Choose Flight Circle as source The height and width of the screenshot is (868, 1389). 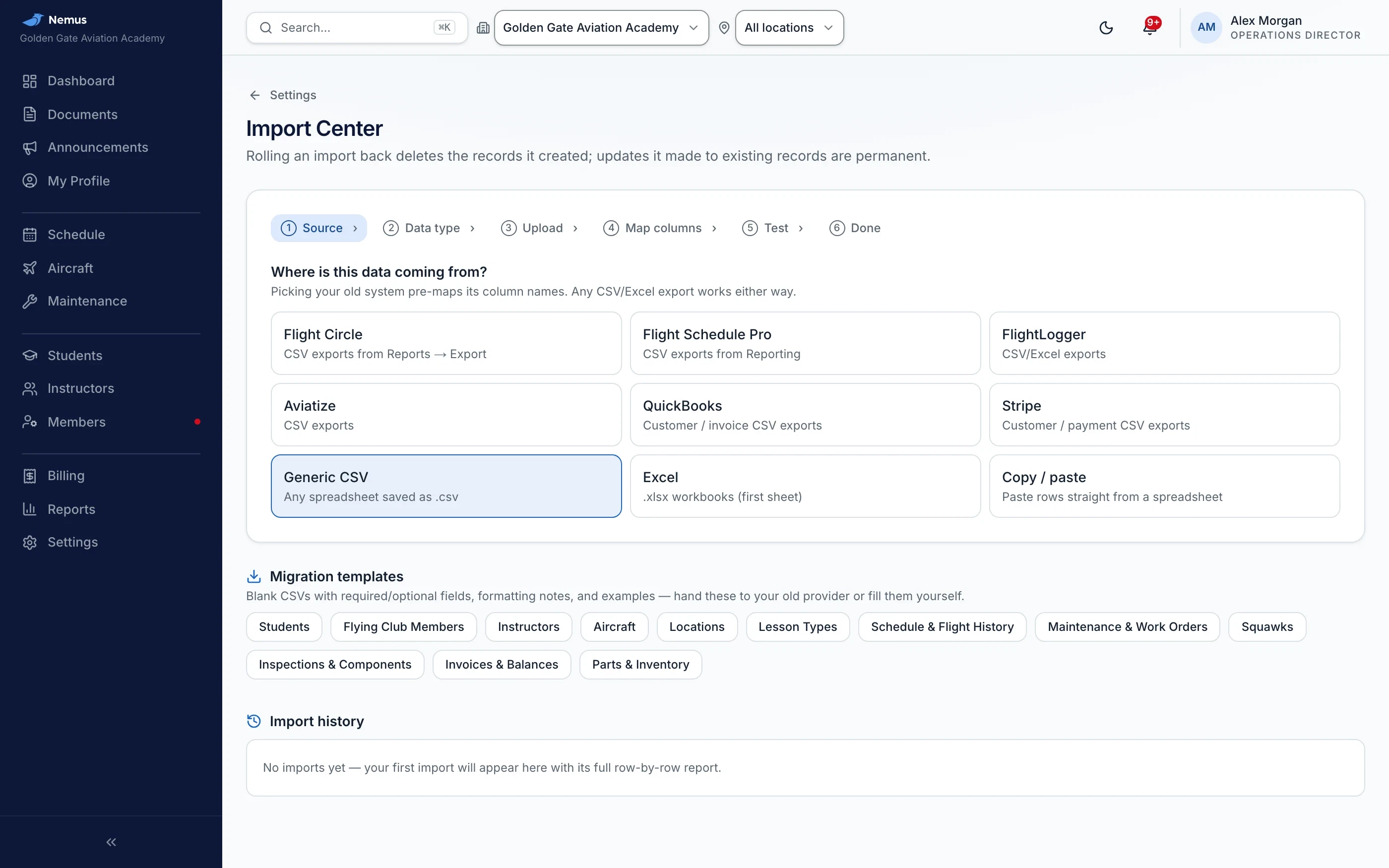(446, 343)
